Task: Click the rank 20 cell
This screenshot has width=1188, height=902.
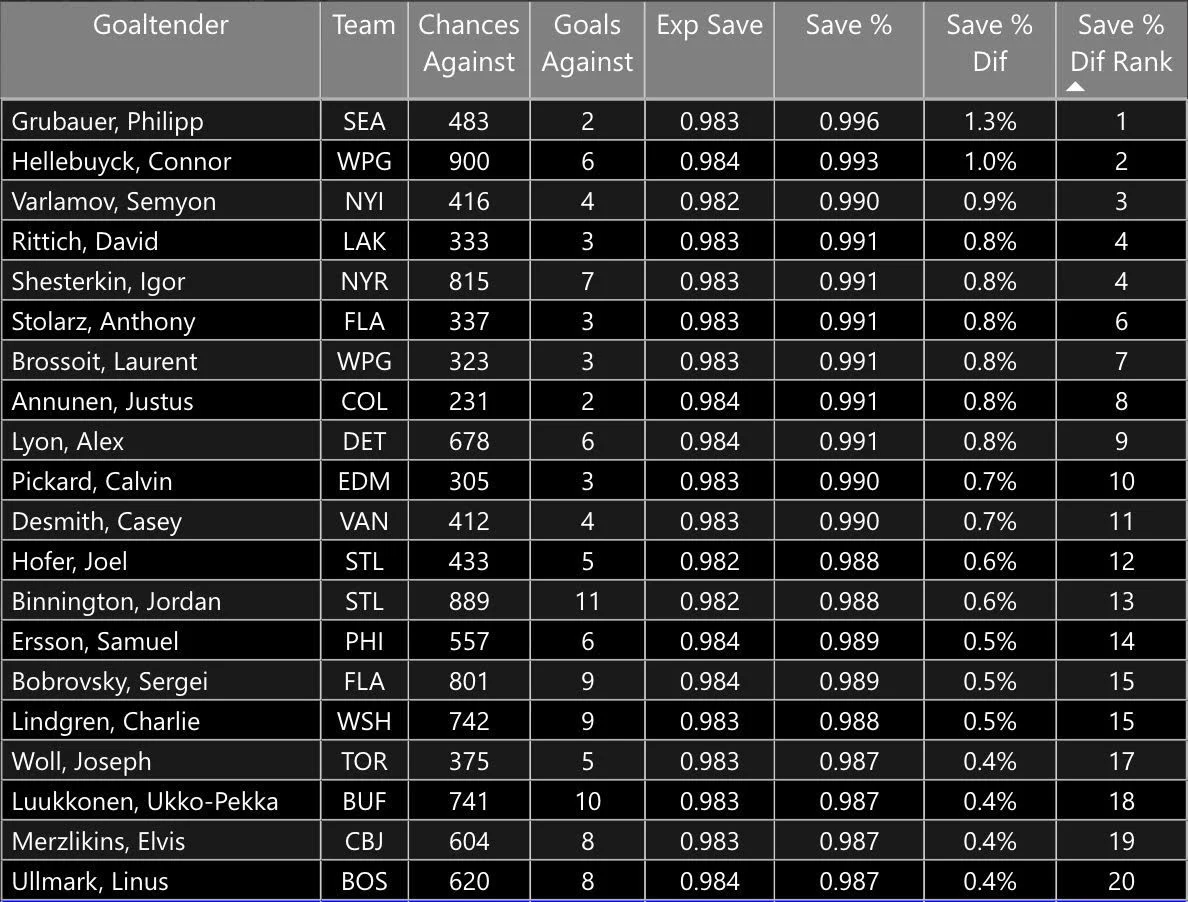Action: click(x=1121, y=882)
